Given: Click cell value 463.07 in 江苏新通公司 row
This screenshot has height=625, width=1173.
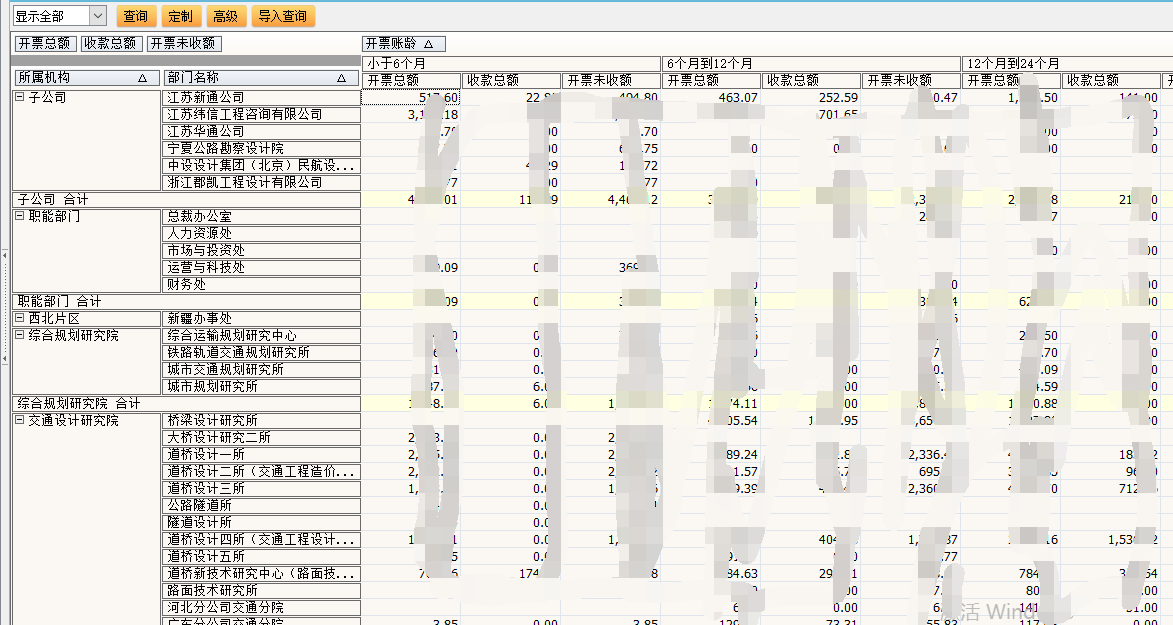Looking at the screenshot, I should click(x=738, y=97).
